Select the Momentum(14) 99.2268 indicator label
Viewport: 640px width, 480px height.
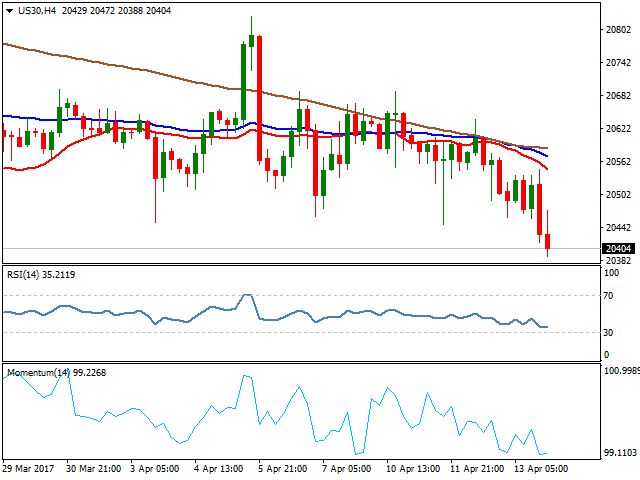(x=57, y=373)
